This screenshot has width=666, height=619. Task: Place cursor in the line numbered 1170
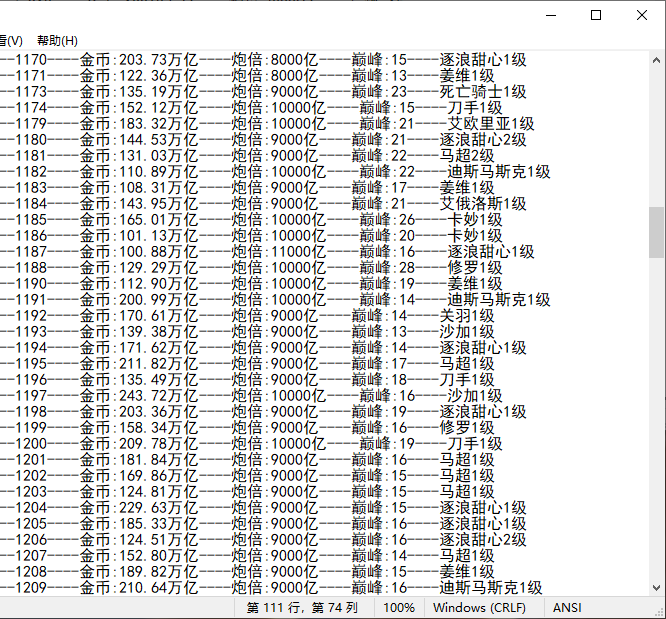(x=30, y=60)
